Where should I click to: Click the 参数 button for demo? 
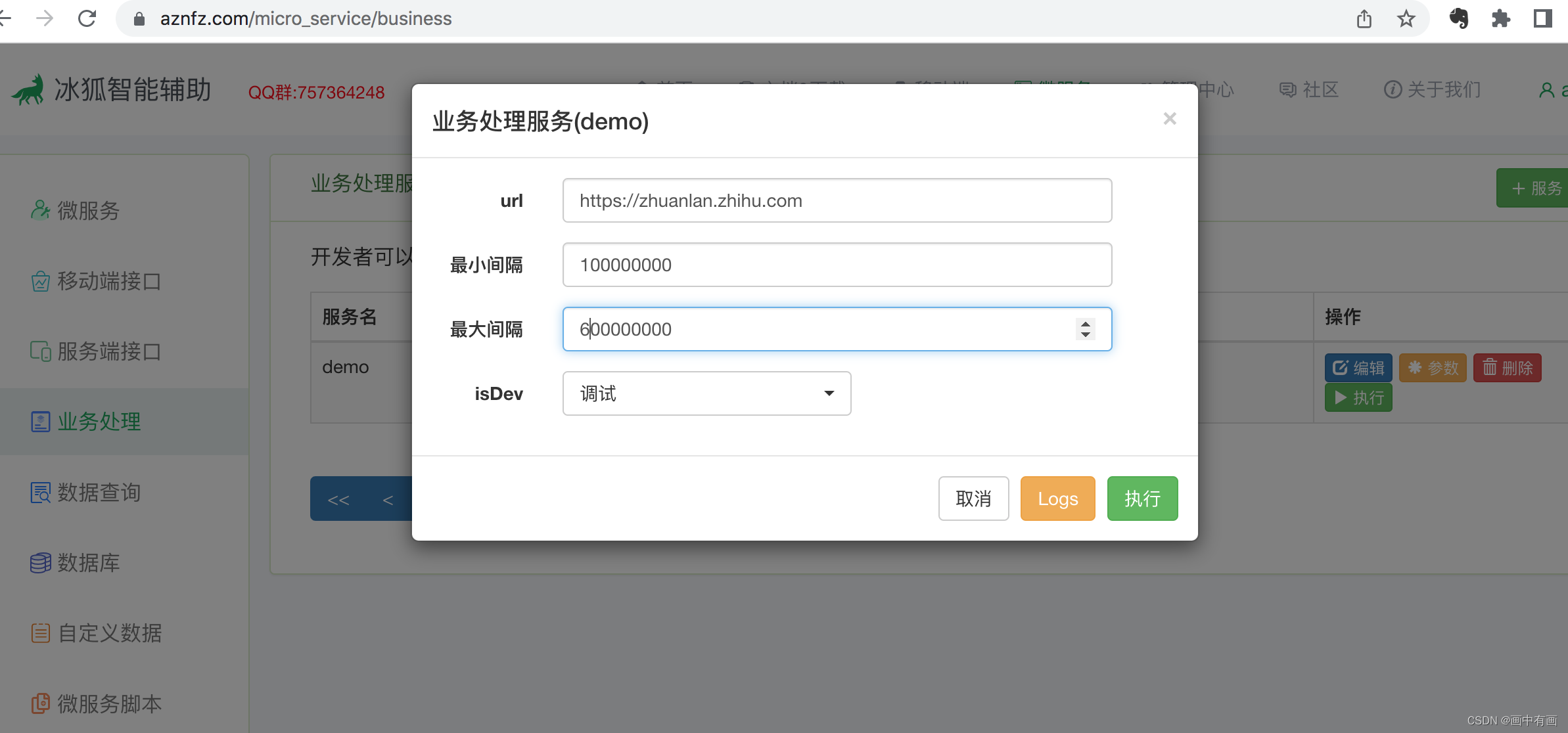click(1433, 368)
